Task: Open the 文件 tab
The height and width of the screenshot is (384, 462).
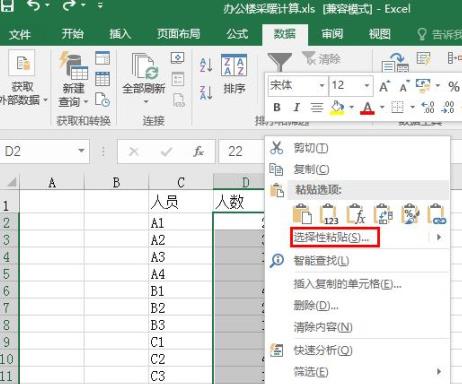Action: (20, 34)
